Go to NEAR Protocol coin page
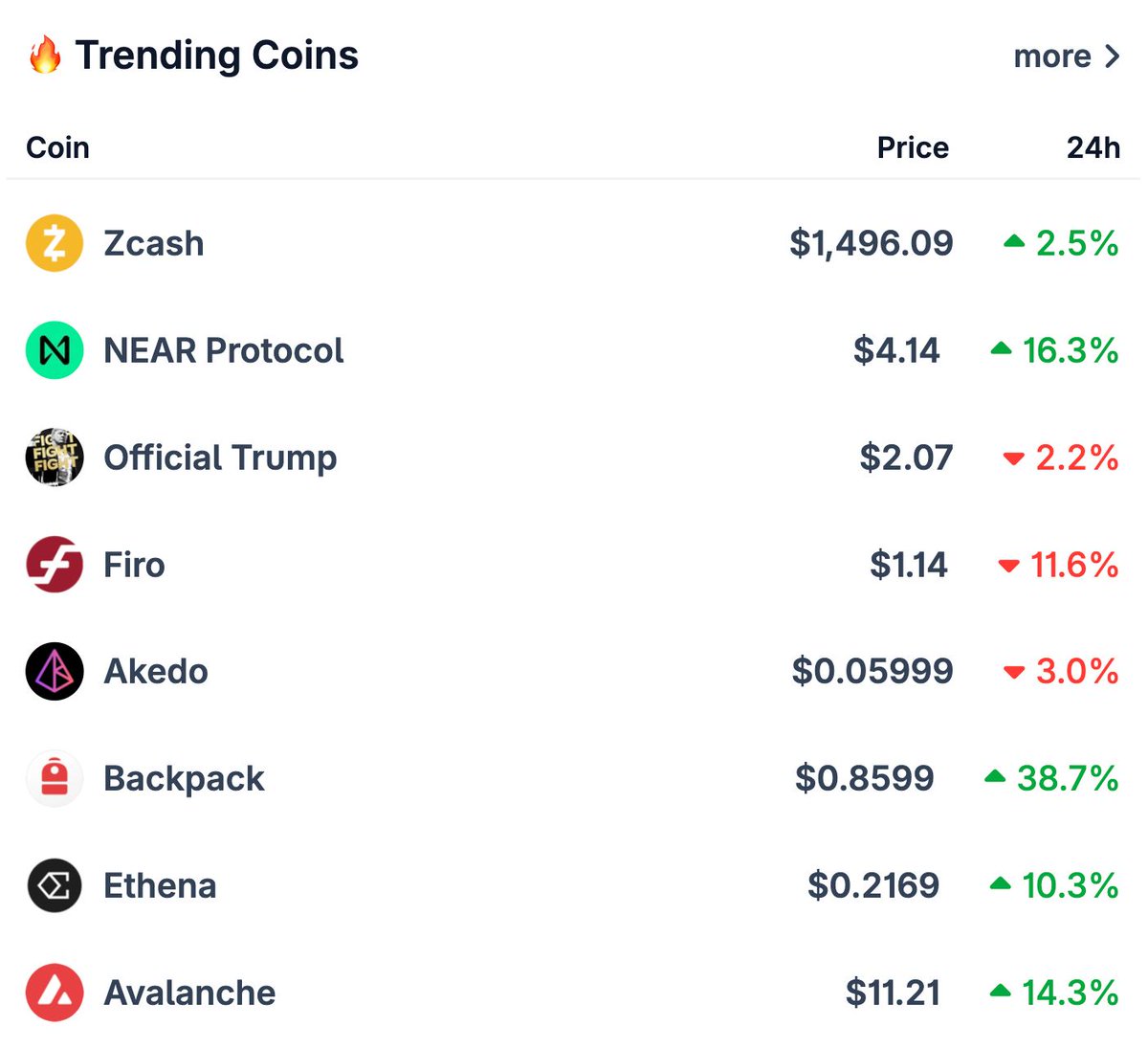Image resolution: width=1148 pixels, height=1049 pixels. [x=223, y=350]
